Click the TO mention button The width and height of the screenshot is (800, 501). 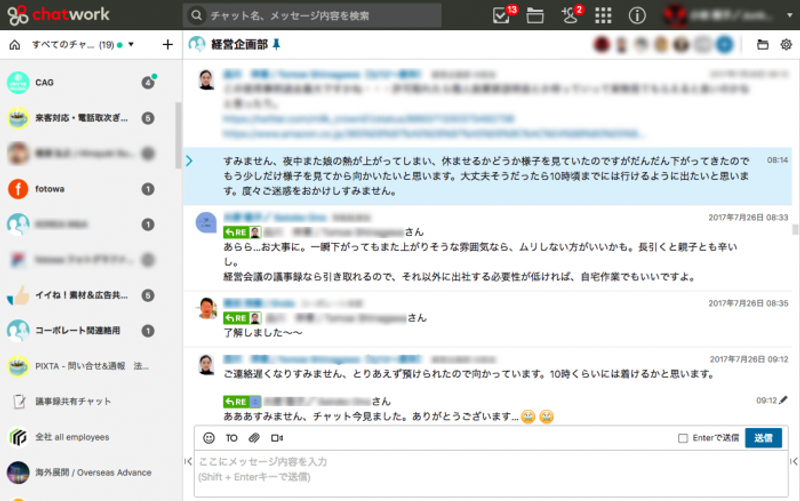[x=232, y=438]
